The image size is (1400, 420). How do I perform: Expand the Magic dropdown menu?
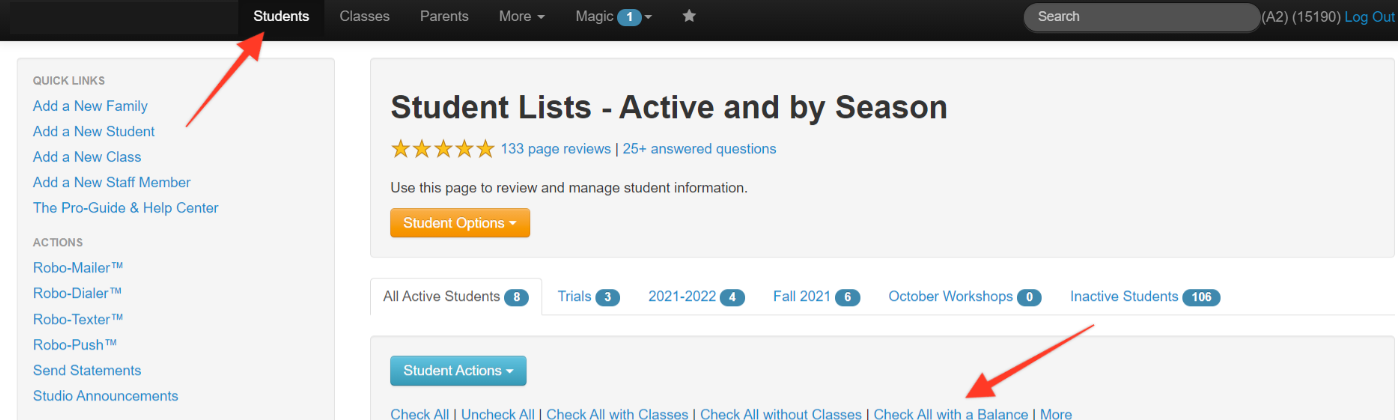[613, 16]
